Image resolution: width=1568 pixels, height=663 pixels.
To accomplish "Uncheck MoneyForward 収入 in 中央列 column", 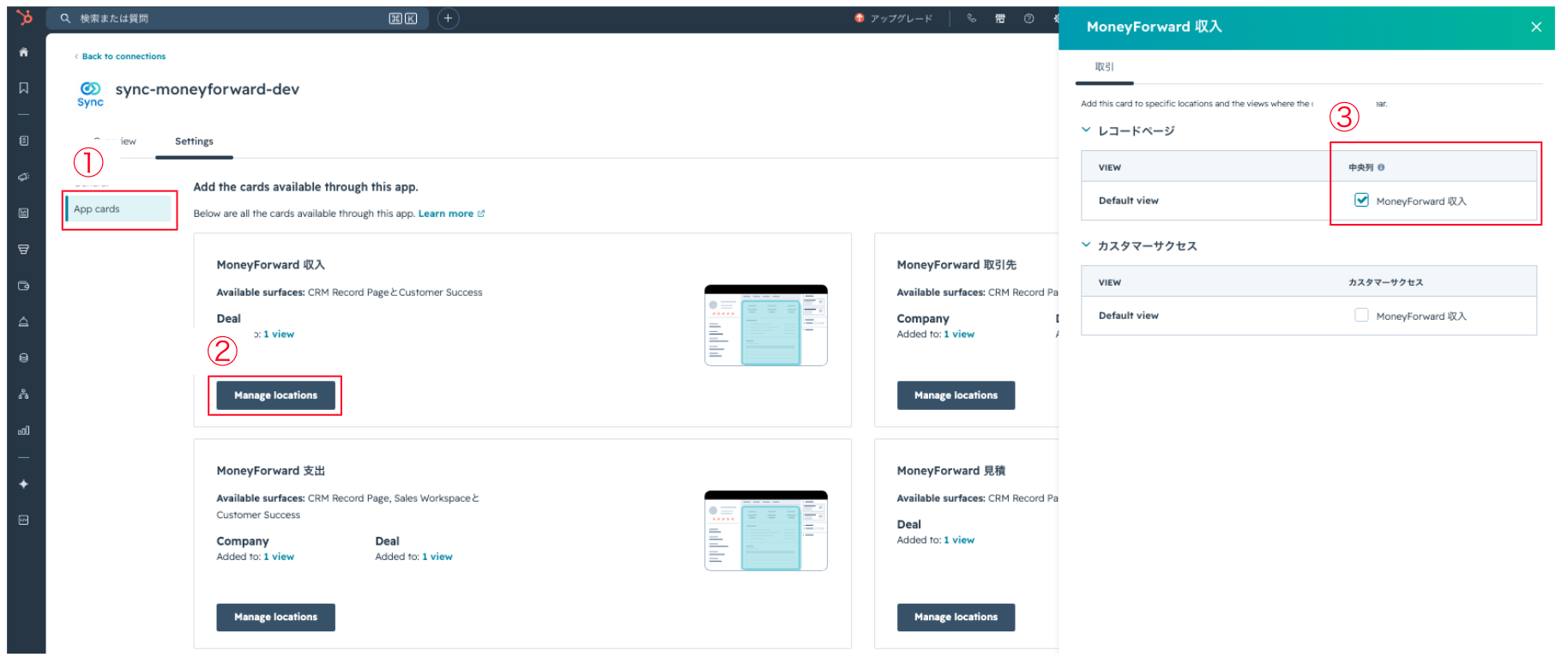I will coord(1361,200).
